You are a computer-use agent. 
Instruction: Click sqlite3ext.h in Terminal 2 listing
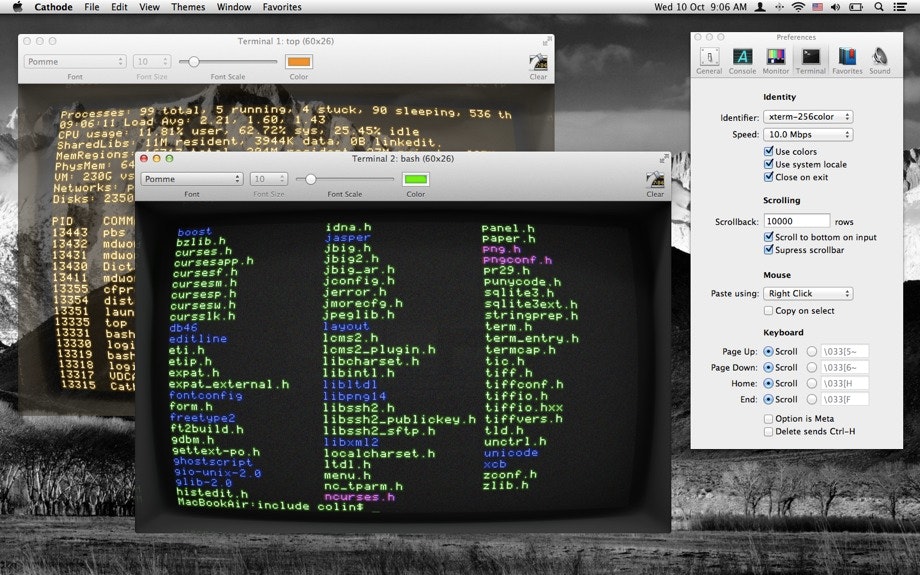531,304
